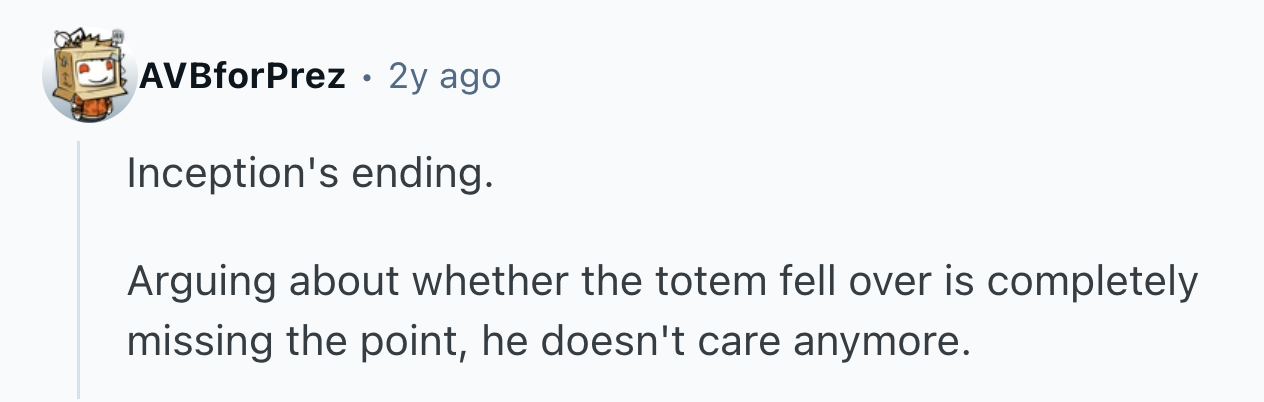1264x402 pixels.
Task: Click the "Inception's ending." line
Action: (310, 176)
